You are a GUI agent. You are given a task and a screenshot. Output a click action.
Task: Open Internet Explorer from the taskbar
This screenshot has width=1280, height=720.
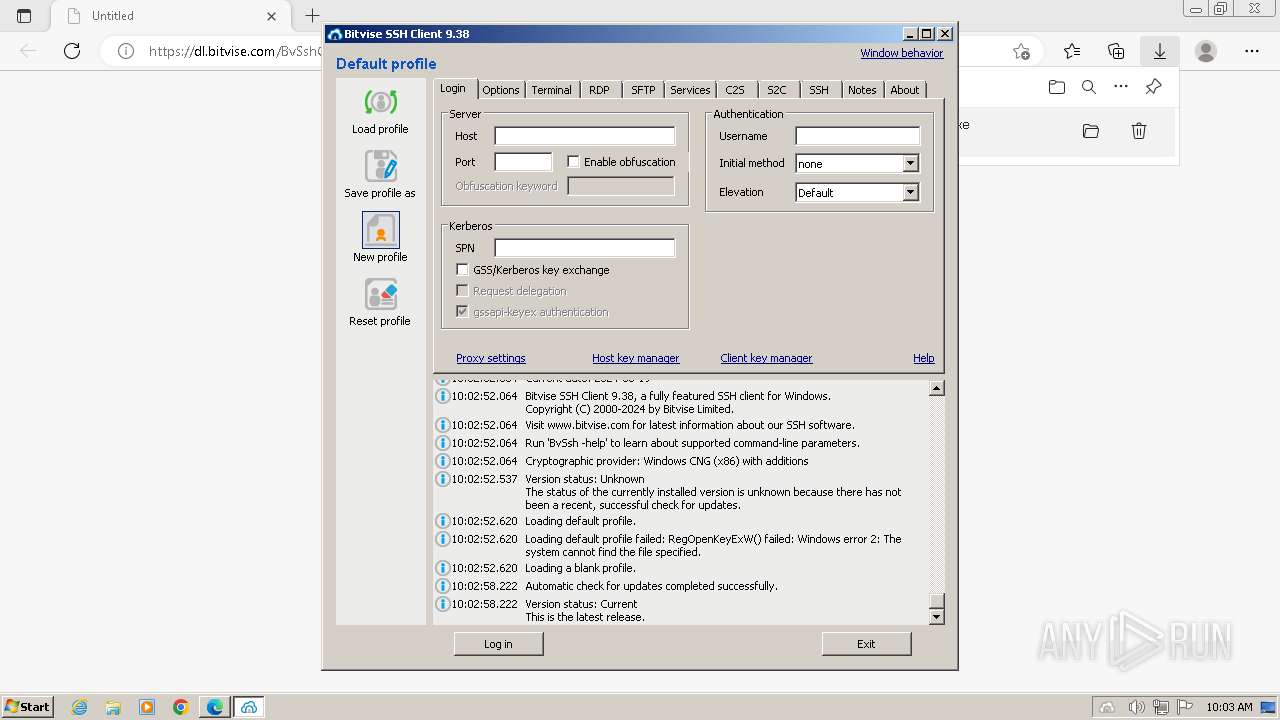pyautogui.click(x=79, y=707)
